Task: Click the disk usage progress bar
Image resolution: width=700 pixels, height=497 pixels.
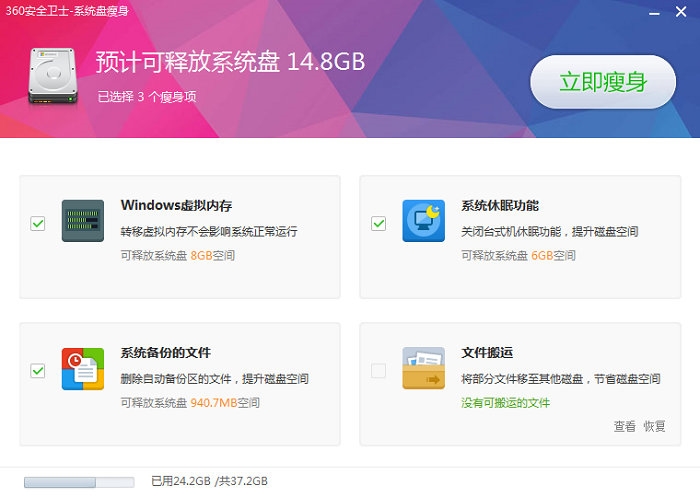Action: pos(79,482)
